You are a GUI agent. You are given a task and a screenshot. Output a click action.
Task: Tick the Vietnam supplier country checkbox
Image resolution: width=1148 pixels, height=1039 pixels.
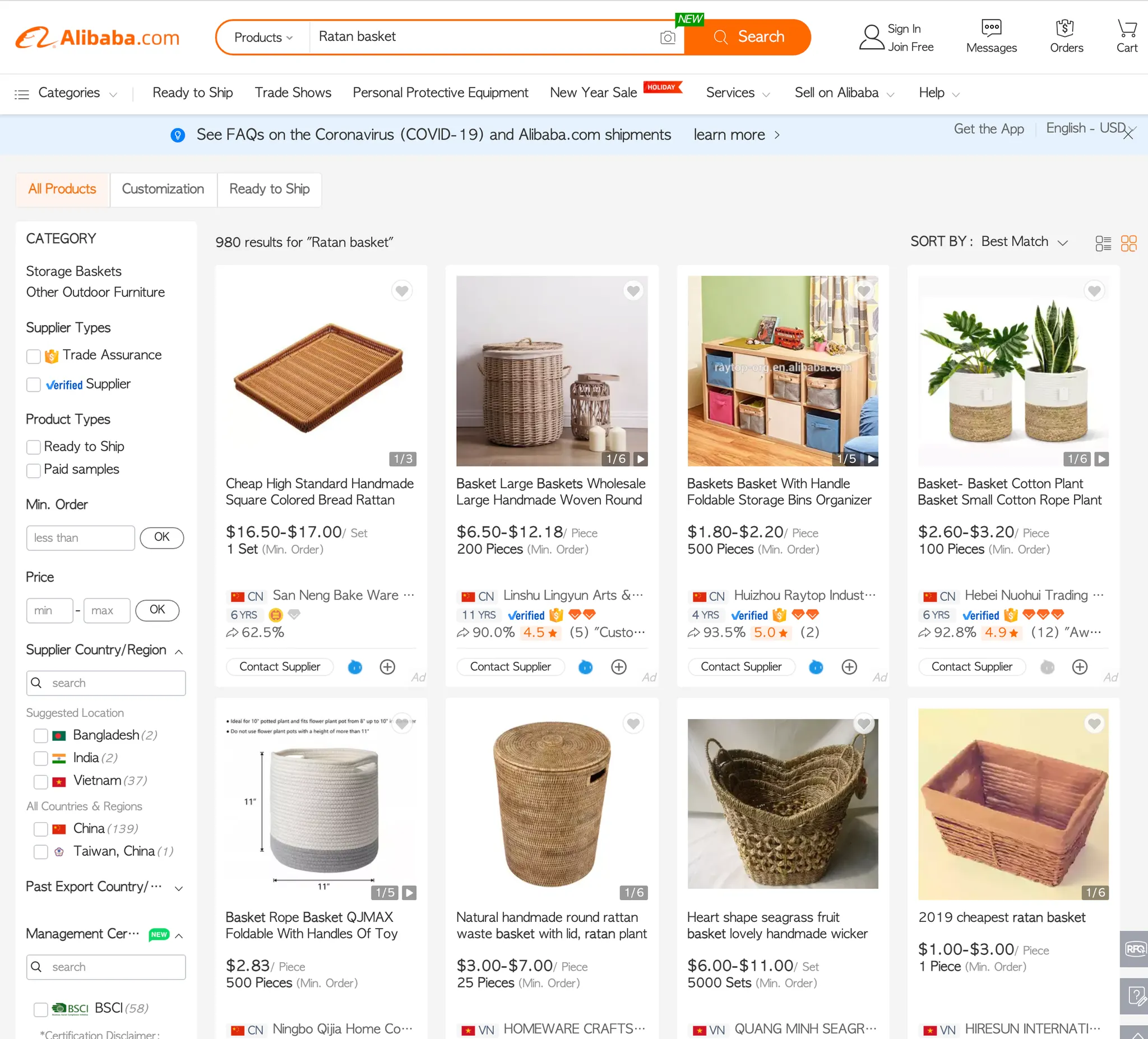[40, 782]
